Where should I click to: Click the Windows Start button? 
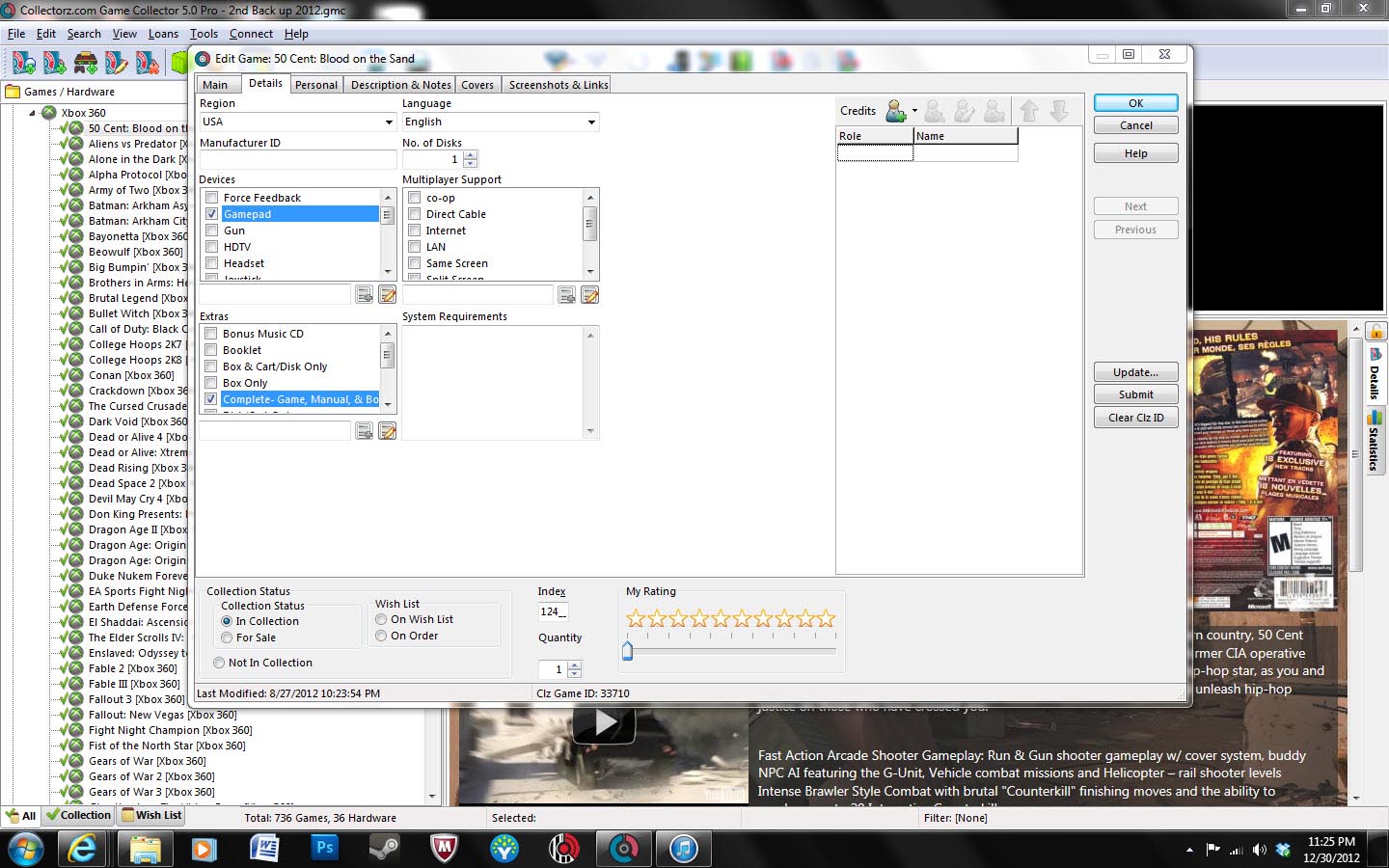tap(26, 849)
